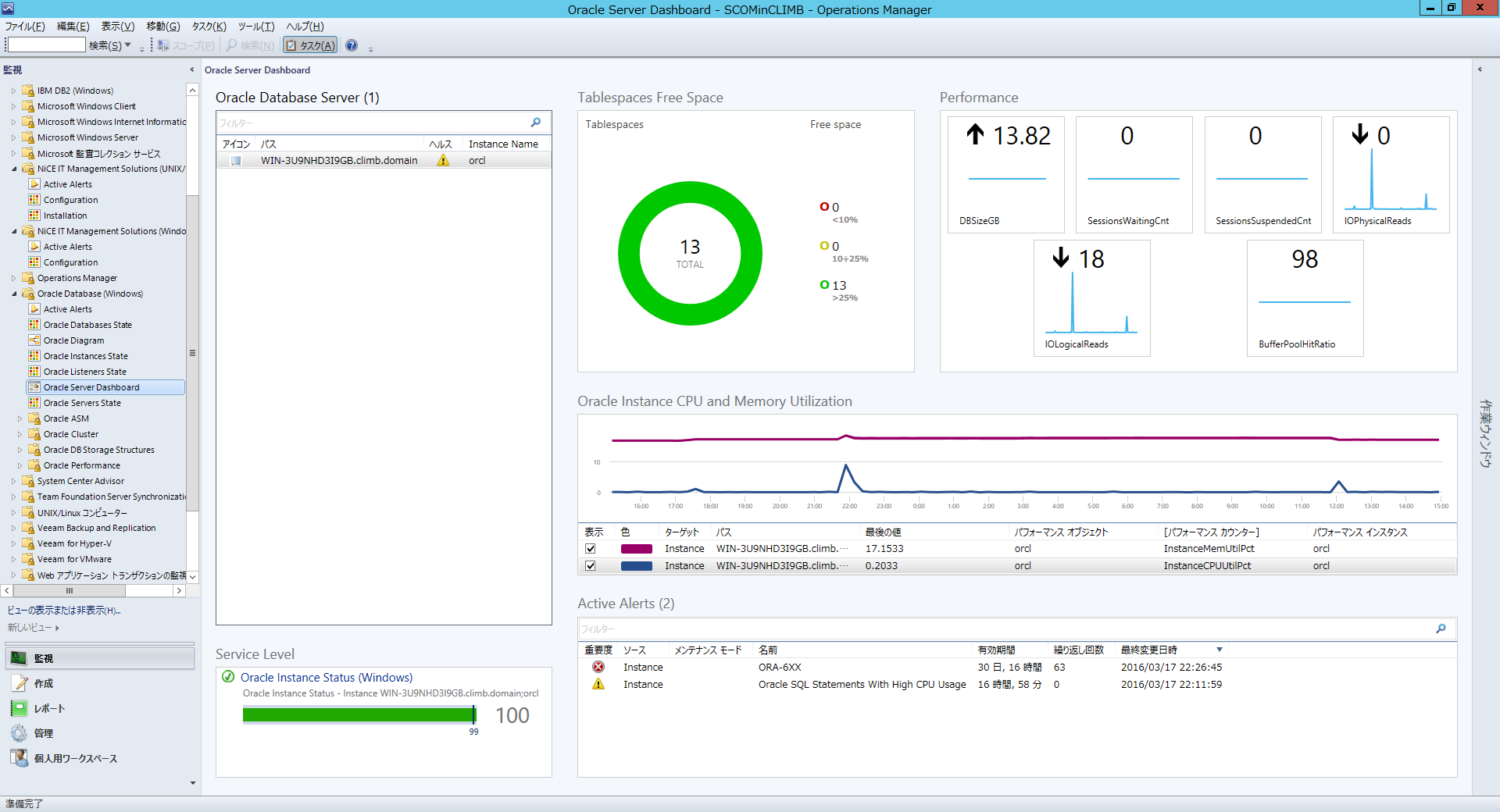
Task: Click the Oracle Instance Status (Windows) link
Action: coord(326,678)
